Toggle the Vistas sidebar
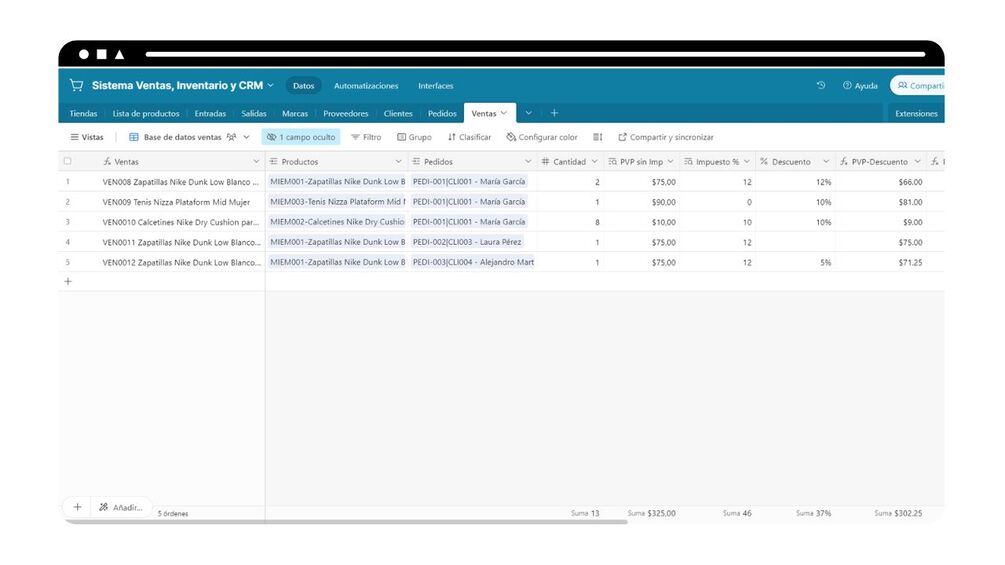 [87, 137]
